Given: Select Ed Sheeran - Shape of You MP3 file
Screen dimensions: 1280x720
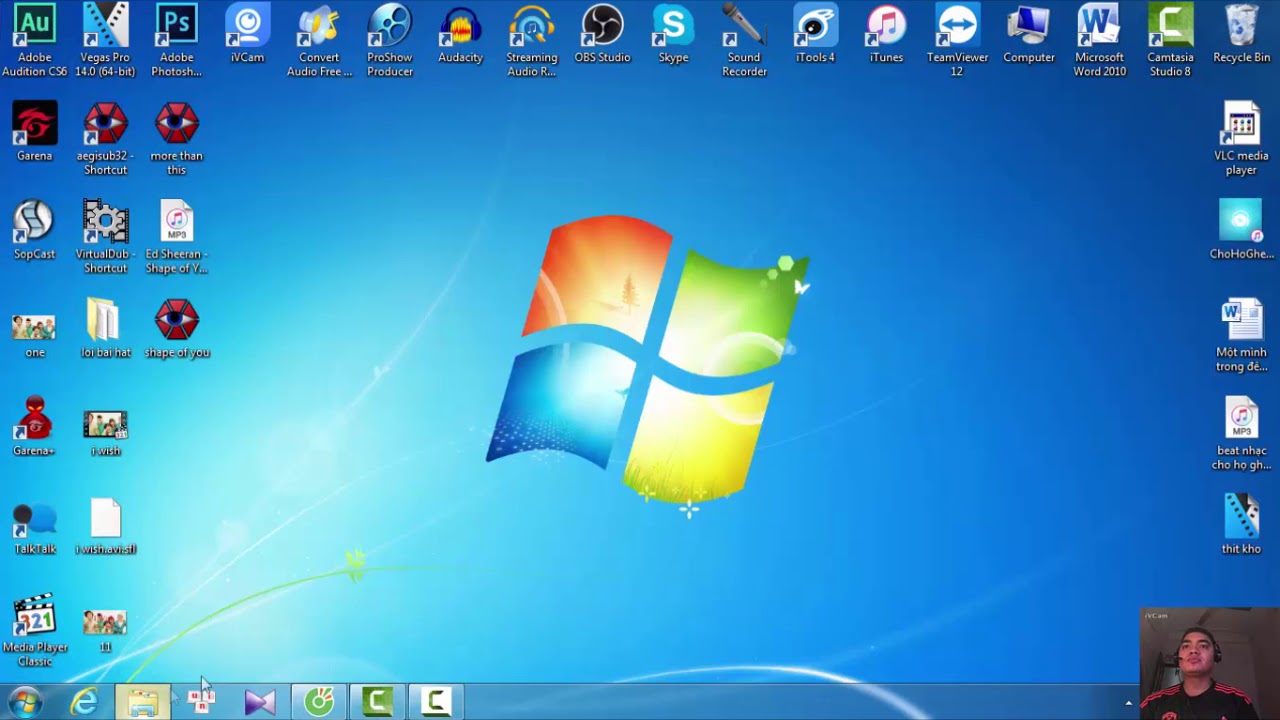Looking at the screenshot, I should (x=176, y=237).
